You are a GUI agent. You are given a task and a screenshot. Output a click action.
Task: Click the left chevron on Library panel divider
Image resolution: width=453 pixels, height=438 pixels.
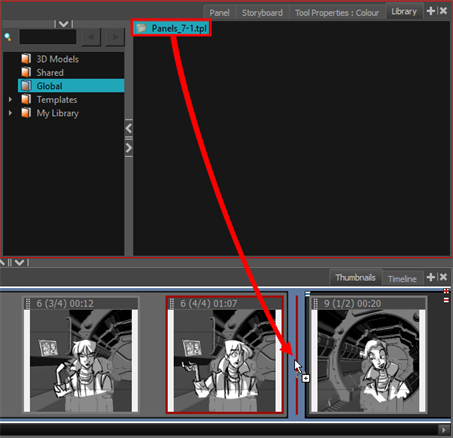[x=129, y=128]
